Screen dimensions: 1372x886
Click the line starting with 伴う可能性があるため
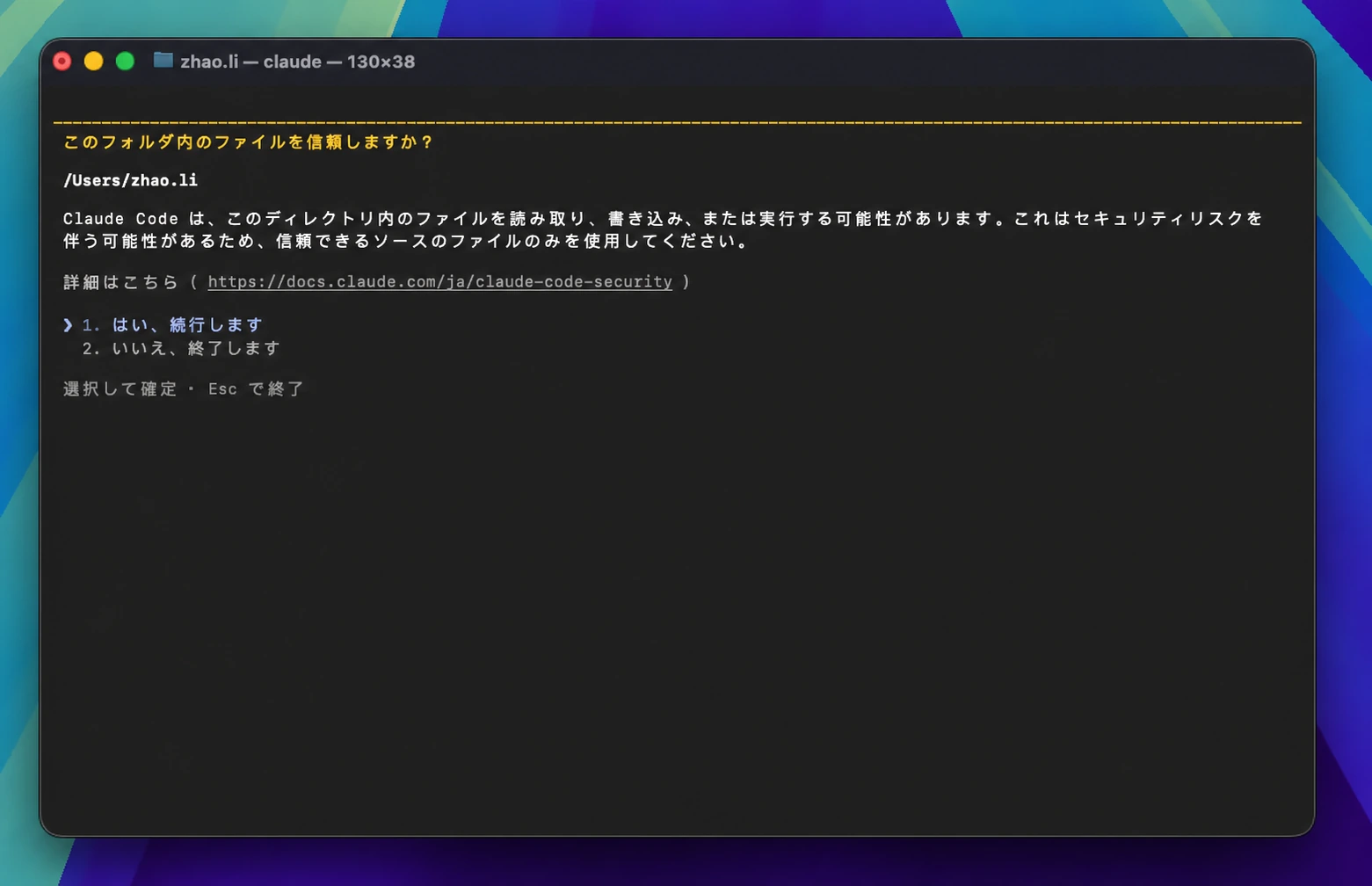coord(406,242)
